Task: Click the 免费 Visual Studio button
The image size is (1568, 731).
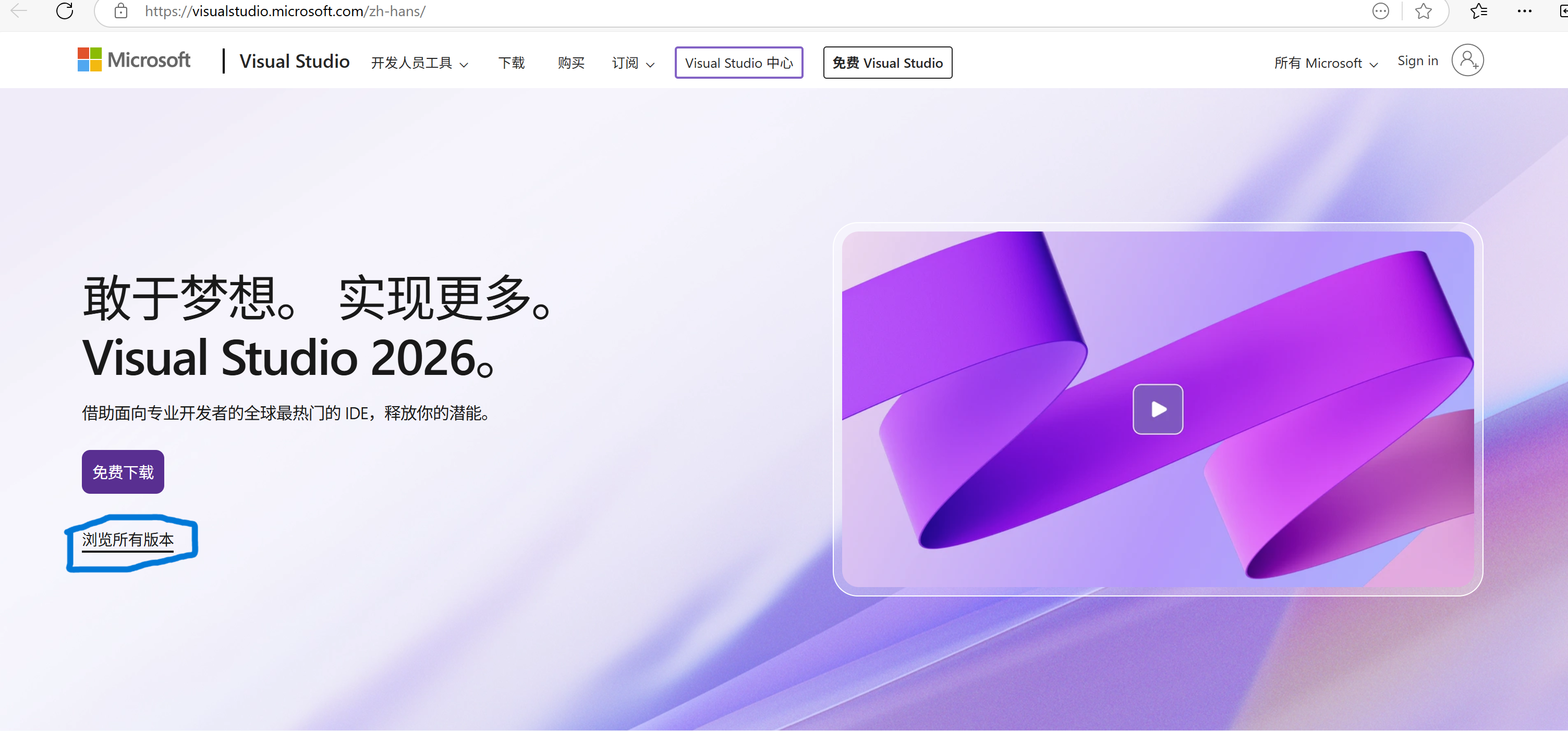Action: point(888,63)
